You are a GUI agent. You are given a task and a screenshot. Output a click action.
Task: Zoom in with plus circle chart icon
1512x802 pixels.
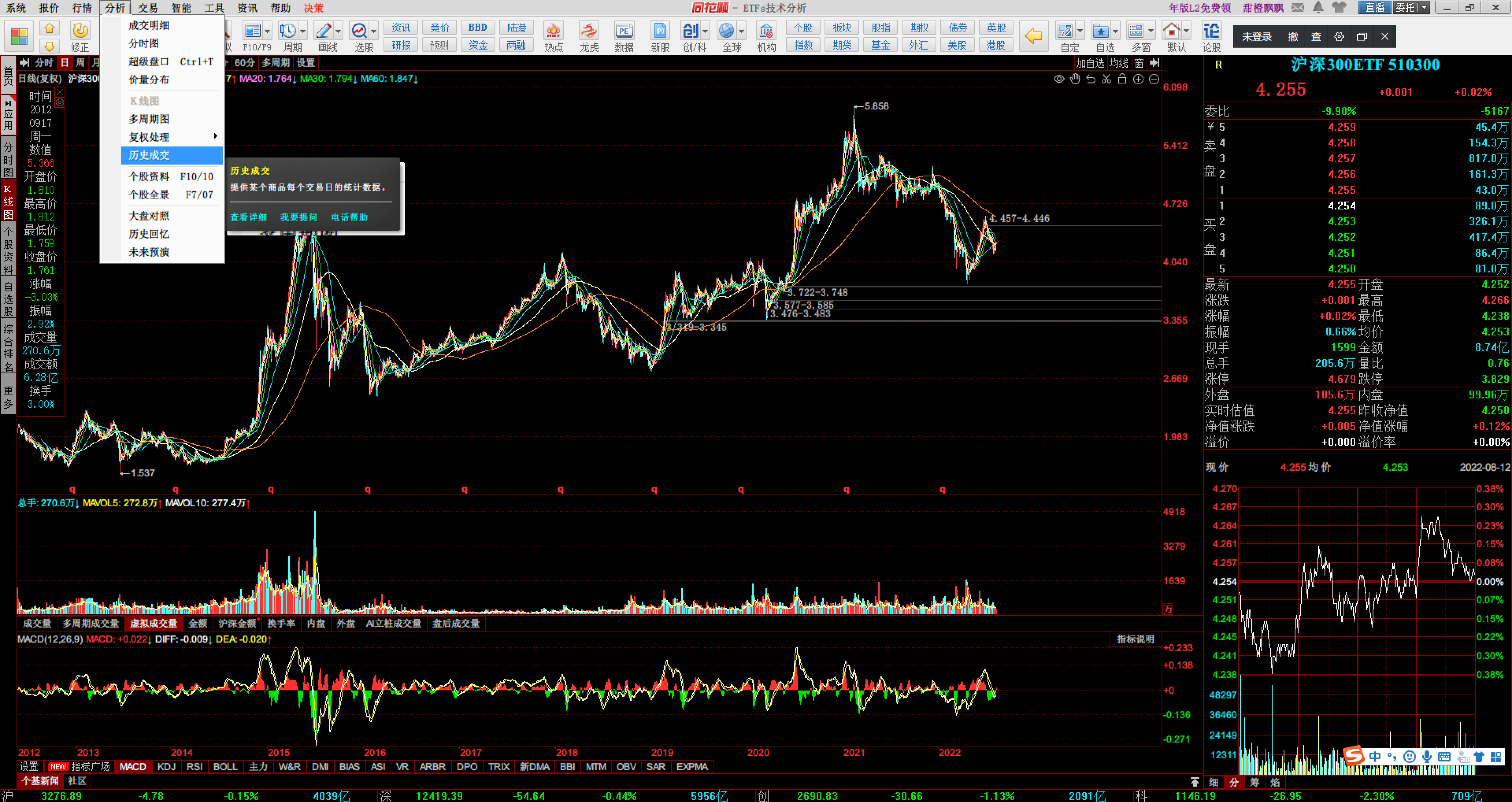click(1138, 79)
